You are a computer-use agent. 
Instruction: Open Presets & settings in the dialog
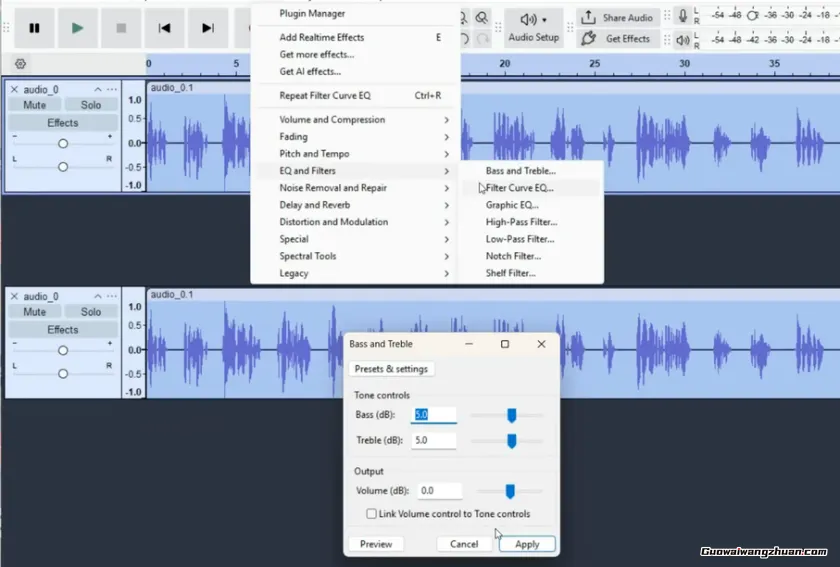pyautogui.click(x=391, y=369)
